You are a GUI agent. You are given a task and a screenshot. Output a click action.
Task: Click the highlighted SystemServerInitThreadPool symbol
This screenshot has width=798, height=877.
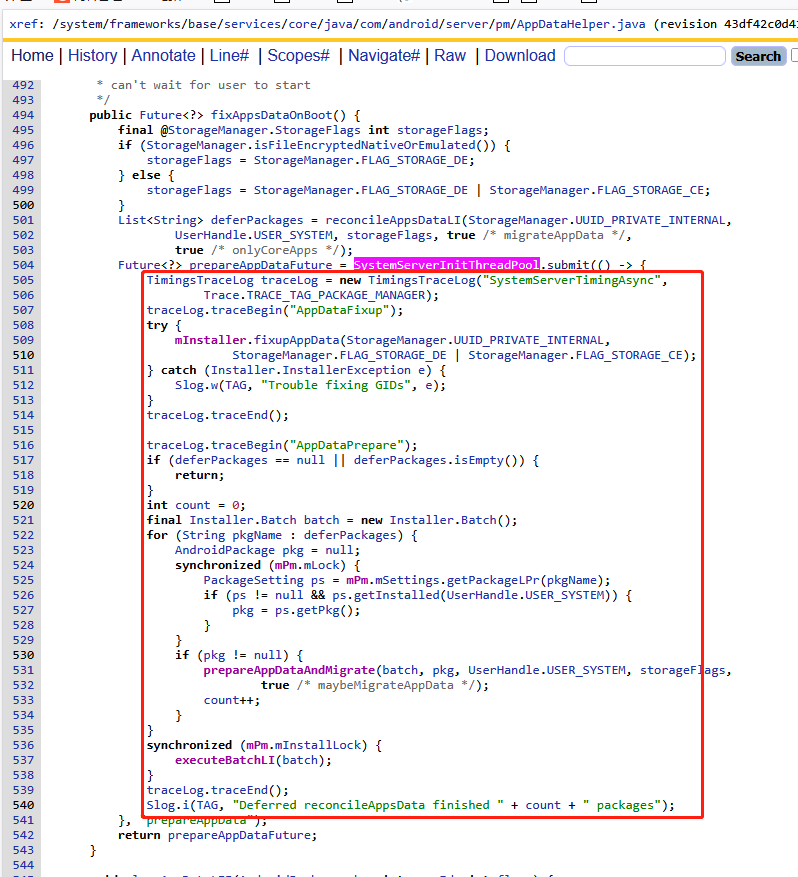pyautogui.click(x=446, y=265)
